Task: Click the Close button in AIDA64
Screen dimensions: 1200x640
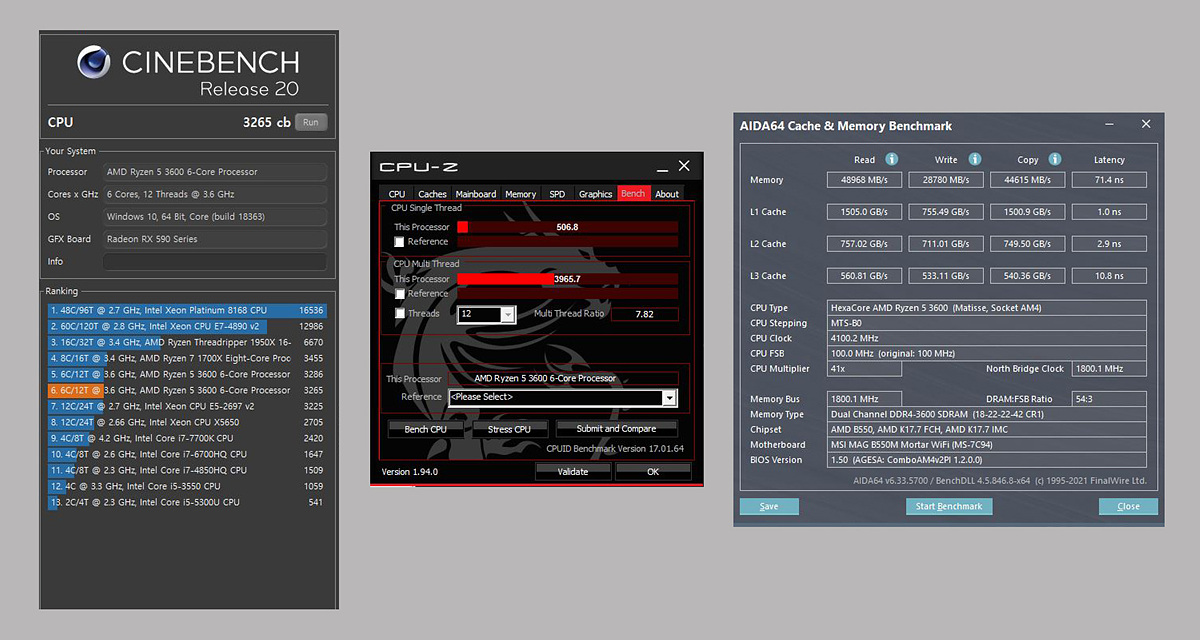Action: coord(1128,506)
